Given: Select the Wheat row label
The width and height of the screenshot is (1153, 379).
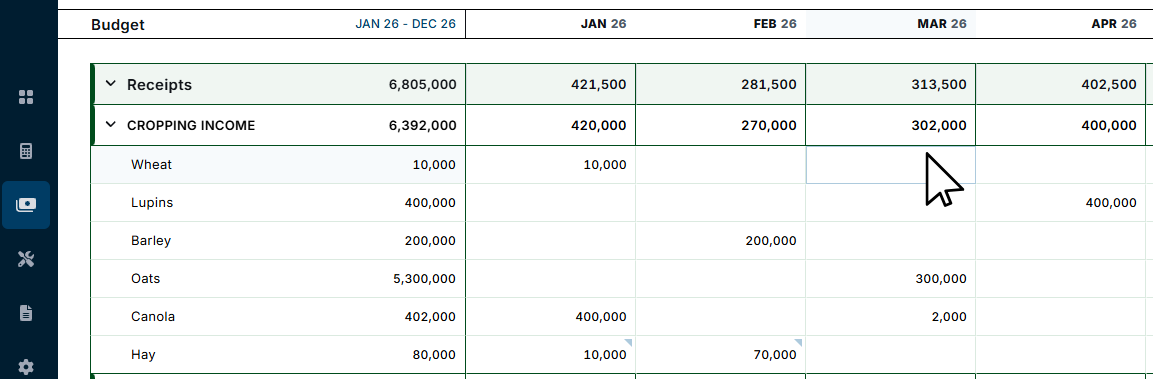Looking at the screenshot, I should click(151, 164).
